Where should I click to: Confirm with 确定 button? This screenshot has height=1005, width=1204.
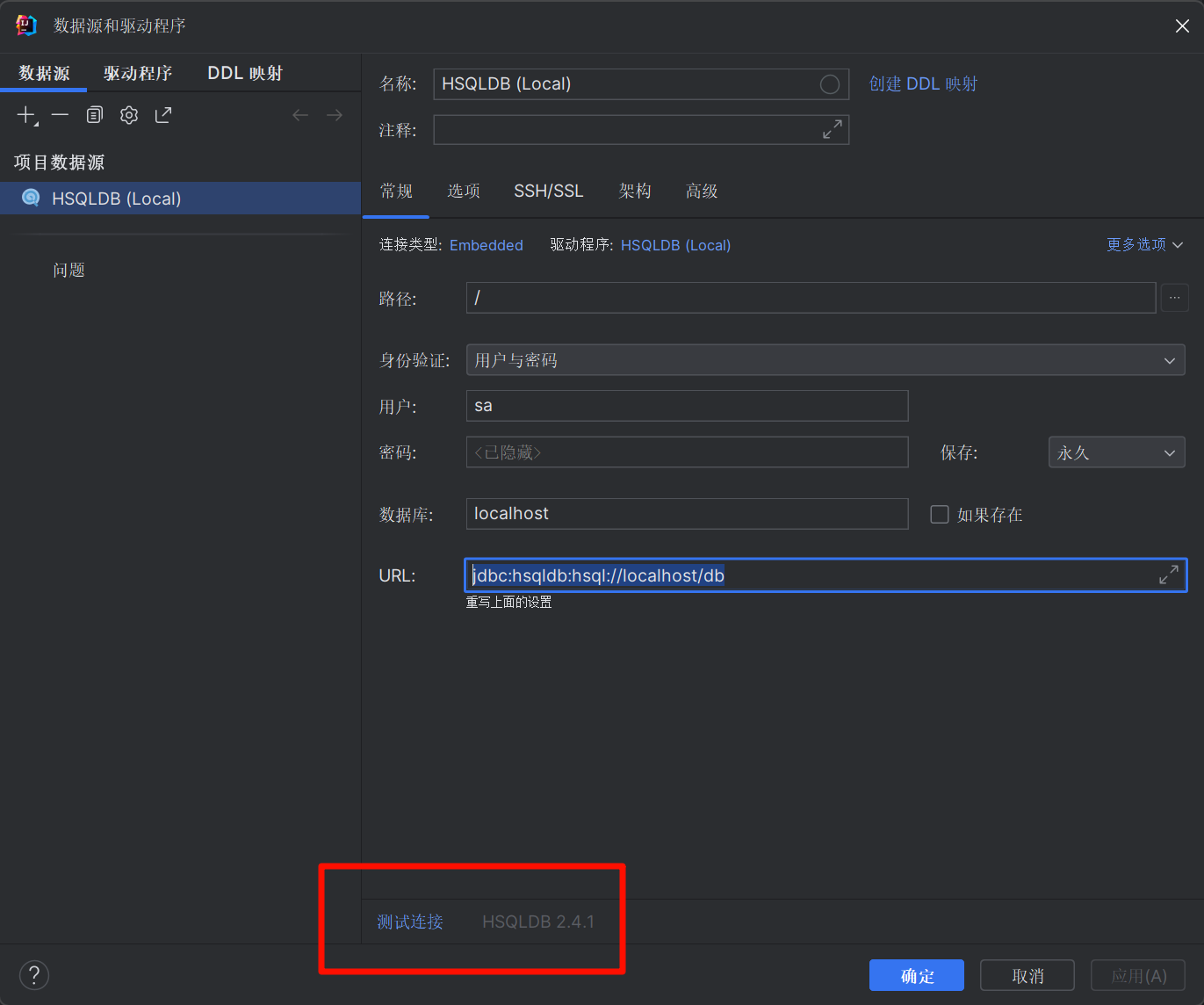pos(917,975)
